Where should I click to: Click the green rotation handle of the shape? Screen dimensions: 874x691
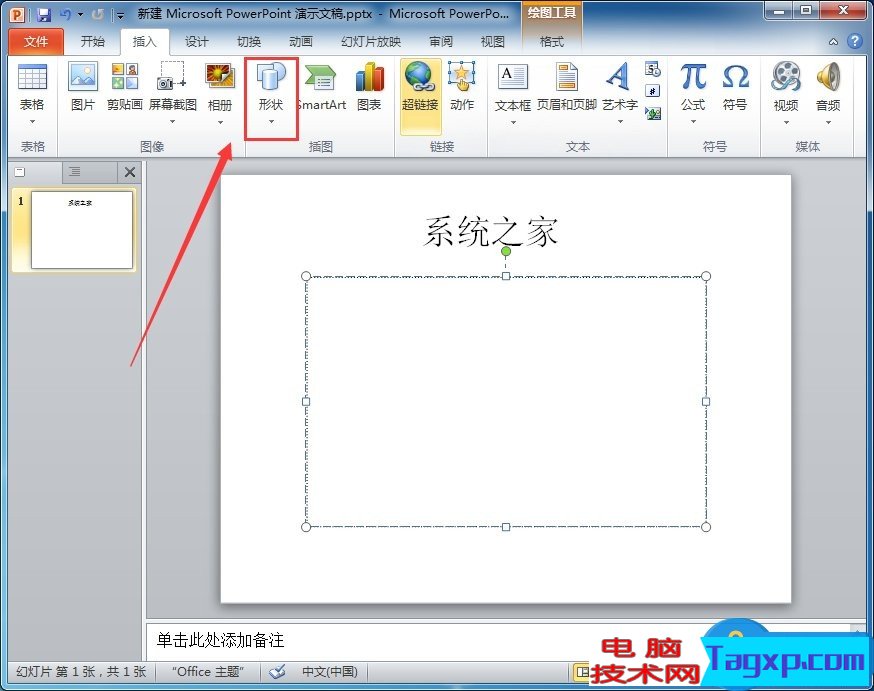pos(506,251)
